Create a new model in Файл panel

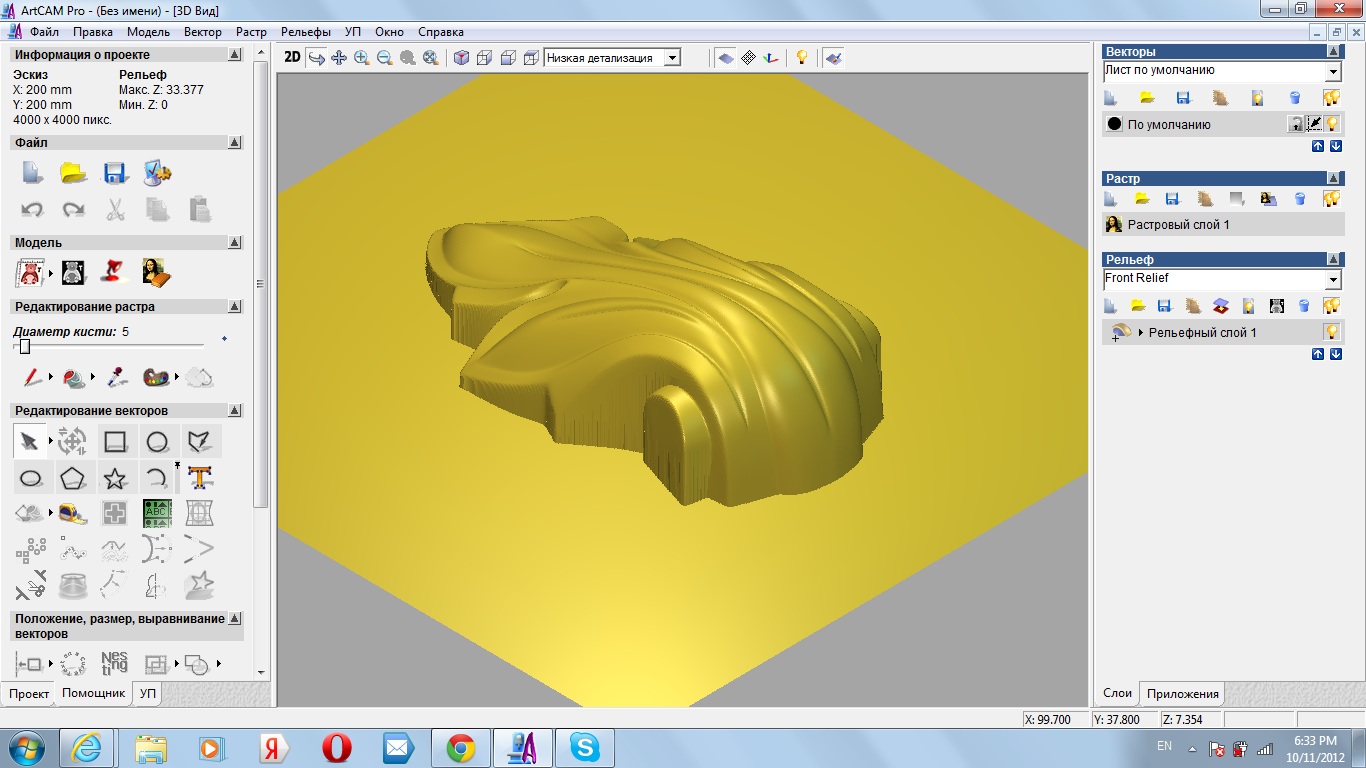(33, 172)
